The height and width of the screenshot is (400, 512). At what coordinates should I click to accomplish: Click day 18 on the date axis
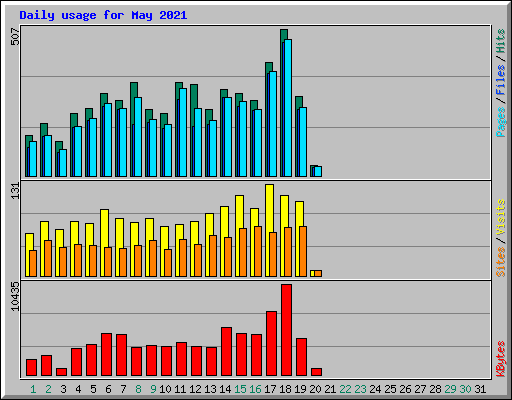tap(285, 389)
